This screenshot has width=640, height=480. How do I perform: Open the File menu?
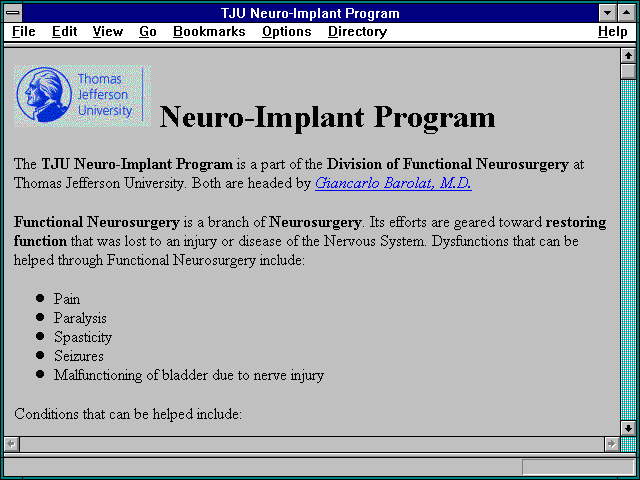point(24,31)
